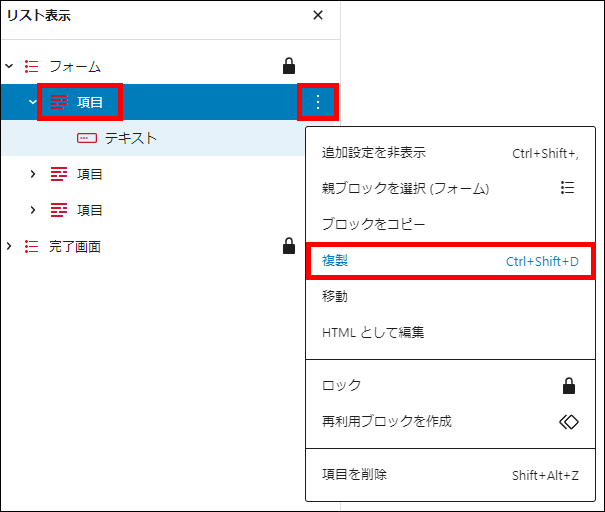Click the reusable block diamond icon
The image size is (605, 512).
pyautogui.click(x=569, y=422)
